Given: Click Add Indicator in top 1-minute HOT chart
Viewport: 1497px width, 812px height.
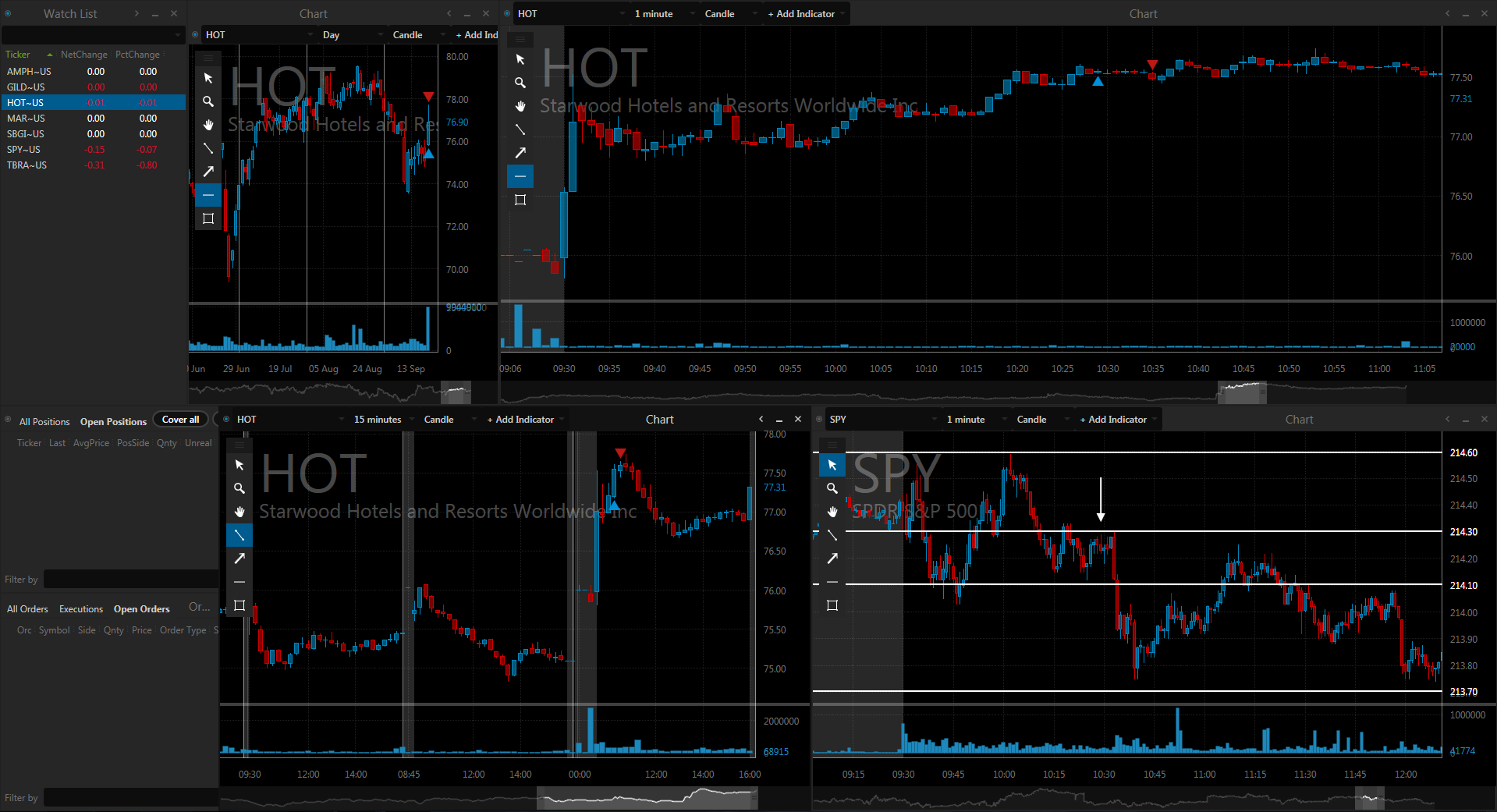Looking at the screenshot, I should coord(805,14).
